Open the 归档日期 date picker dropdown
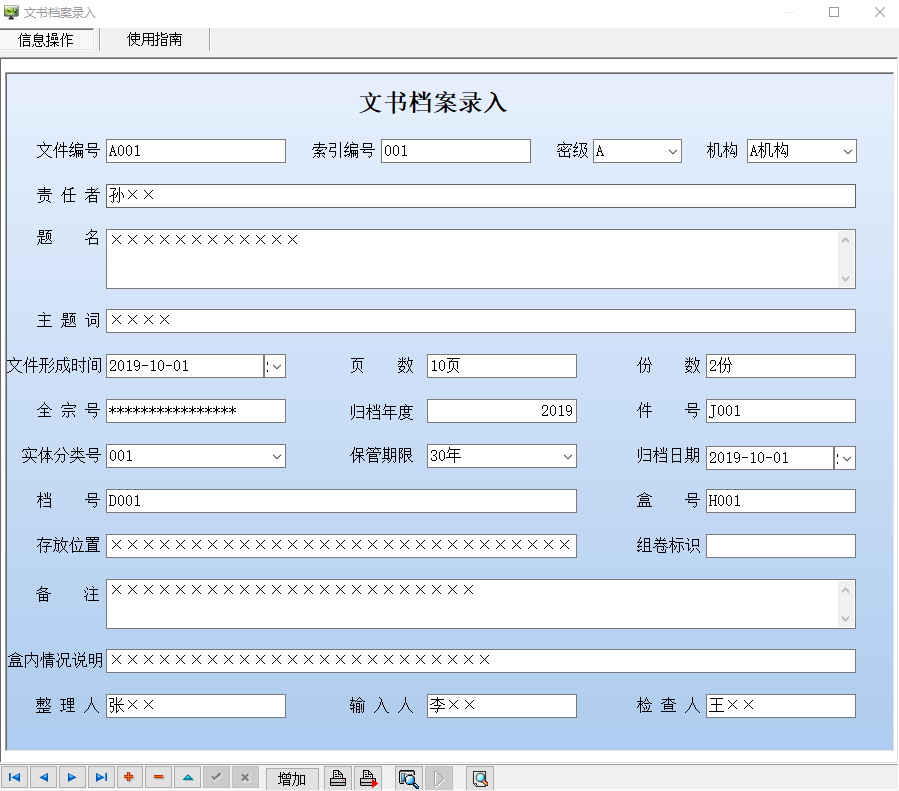Screen dimensions: 899x791 [x=845, y=458]
